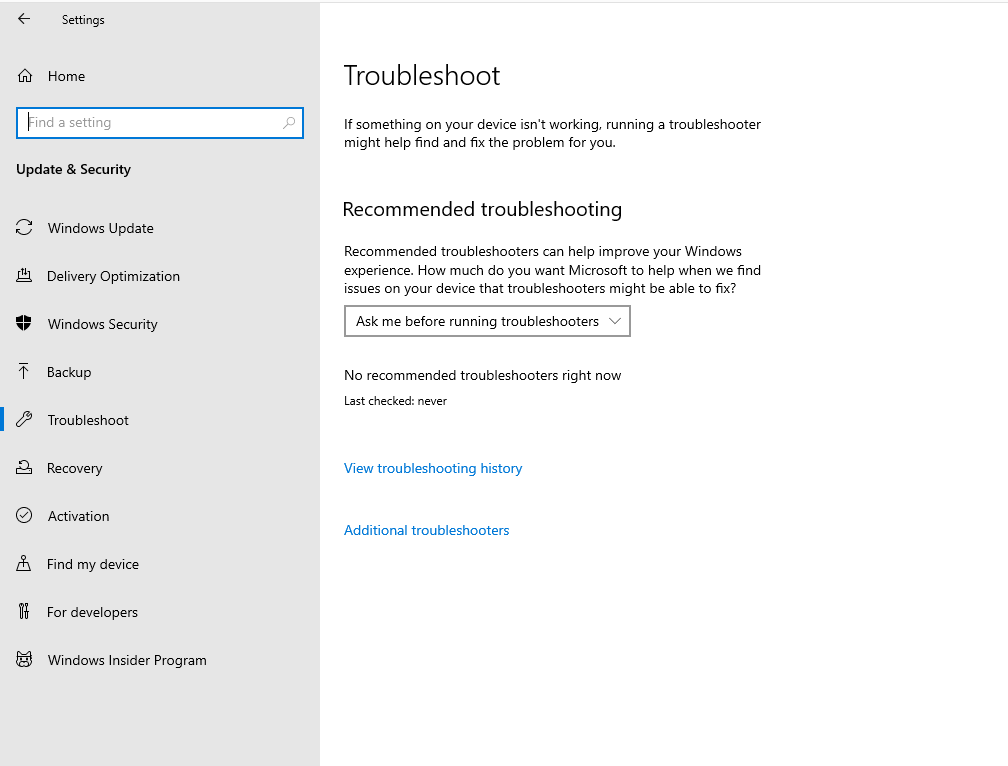The width and height of the screenshot is (1008, 766).
Task: Expand the troubleshooter preference chevron arrow
Action: coord(615,321)
